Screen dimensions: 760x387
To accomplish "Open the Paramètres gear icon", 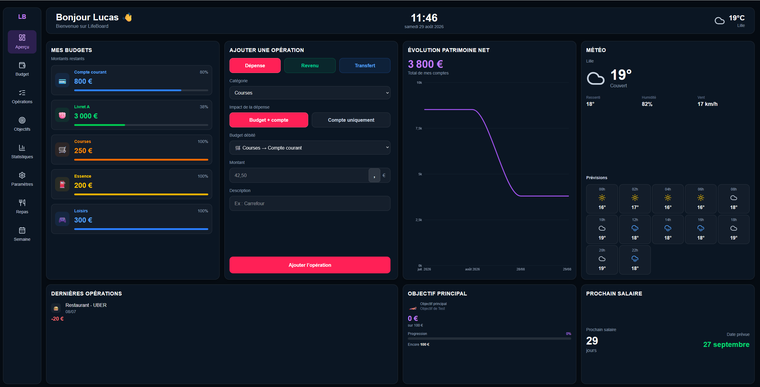I will coord(22,176).
